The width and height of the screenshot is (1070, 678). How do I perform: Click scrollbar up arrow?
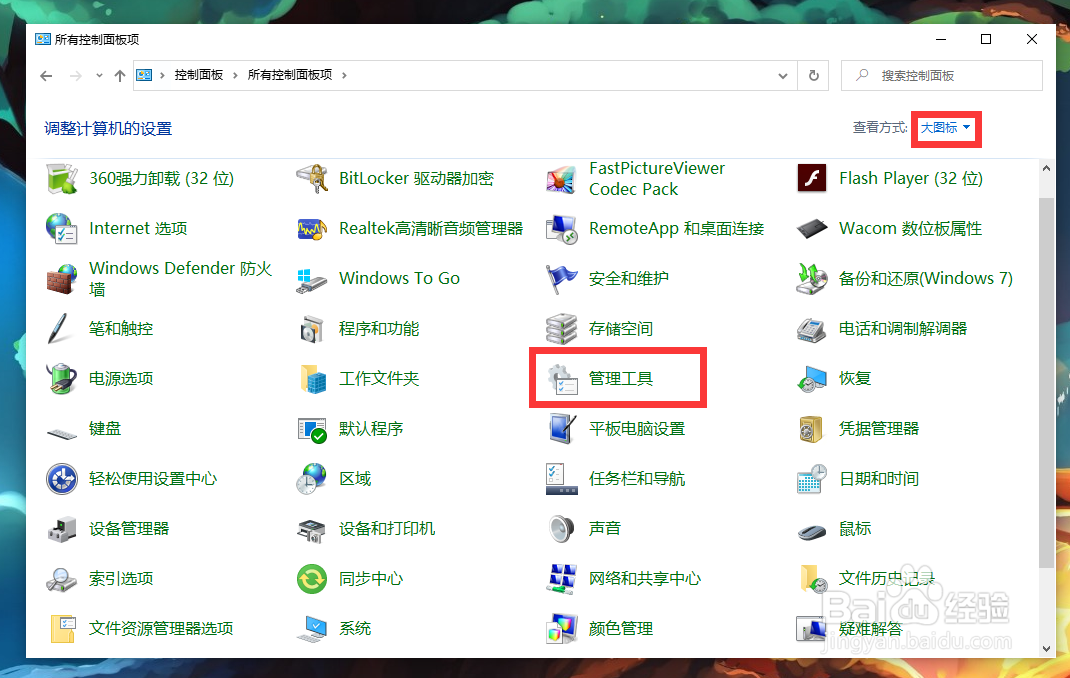coord(1047,168)
